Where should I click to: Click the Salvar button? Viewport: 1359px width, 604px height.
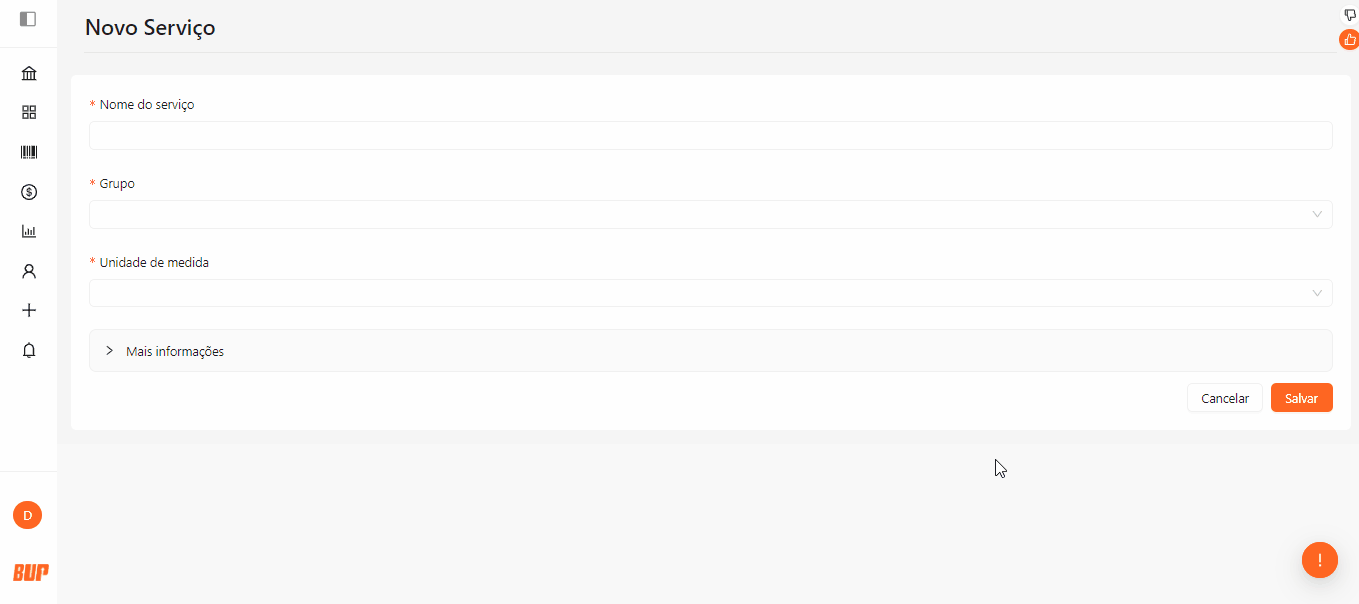point(1302,398)
